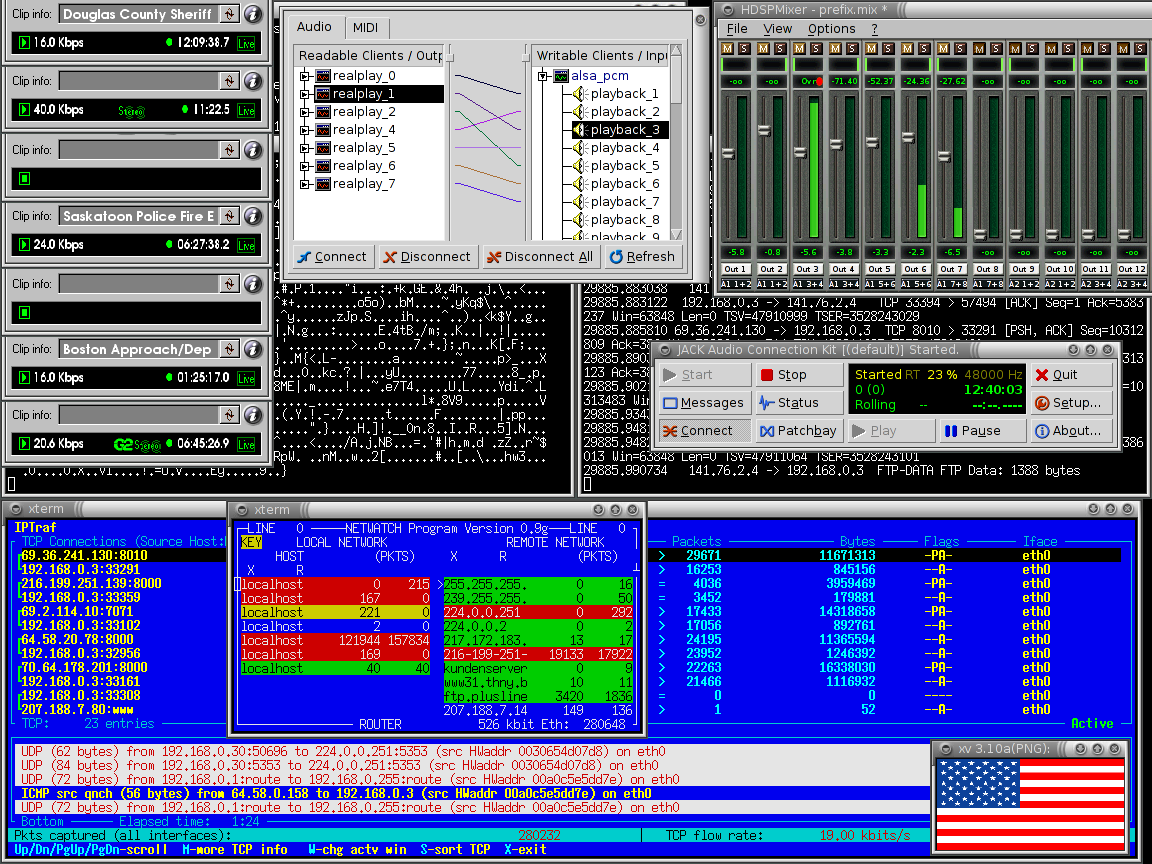Open HDSPMixer Options menu
This screenshot has width=1152, height=864.
[x=832, y=29]
